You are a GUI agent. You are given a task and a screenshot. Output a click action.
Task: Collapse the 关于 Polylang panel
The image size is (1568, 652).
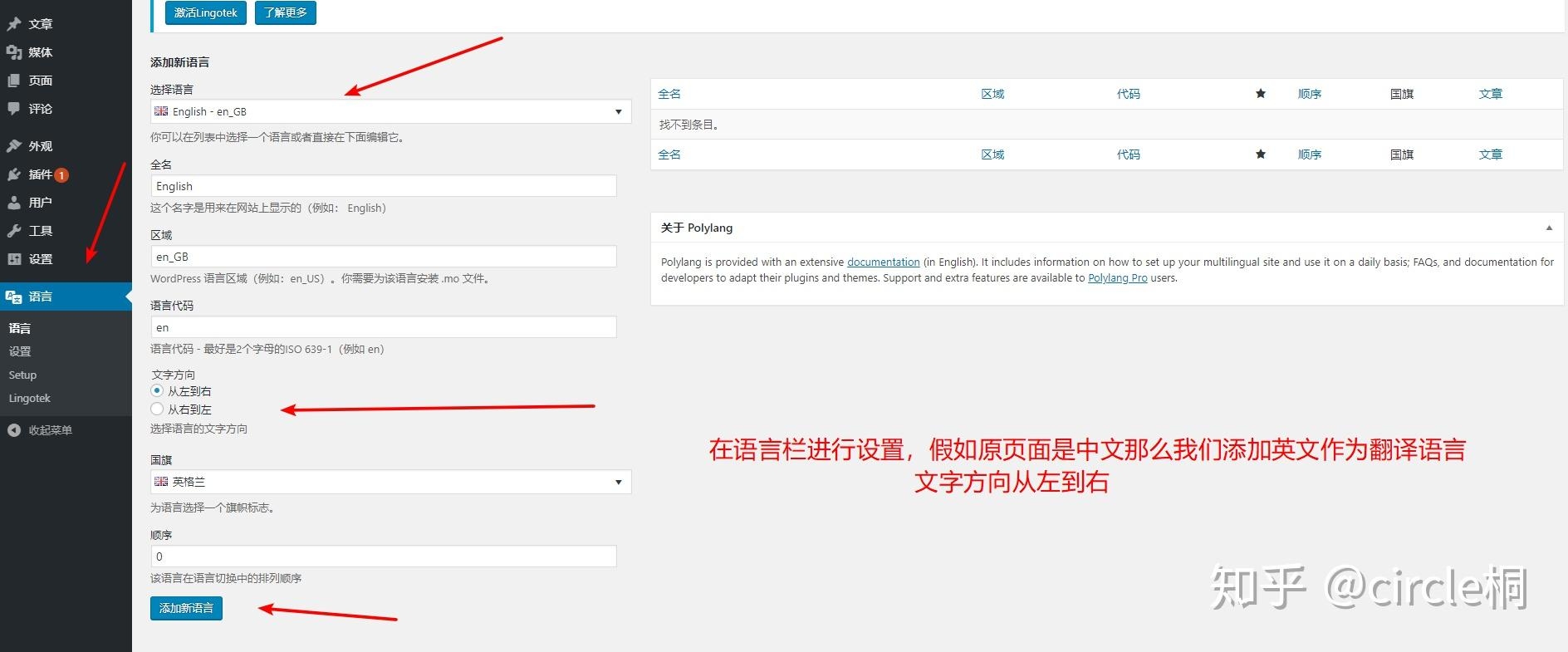(1549, 228)
